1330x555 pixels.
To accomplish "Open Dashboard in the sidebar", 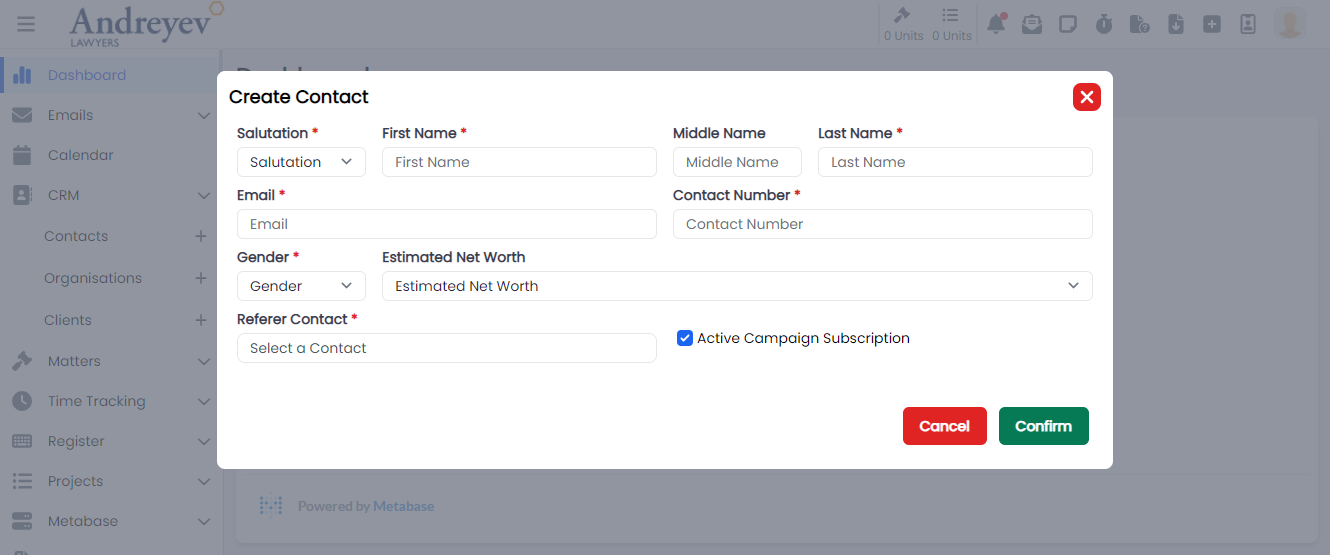I will (86, 75).
